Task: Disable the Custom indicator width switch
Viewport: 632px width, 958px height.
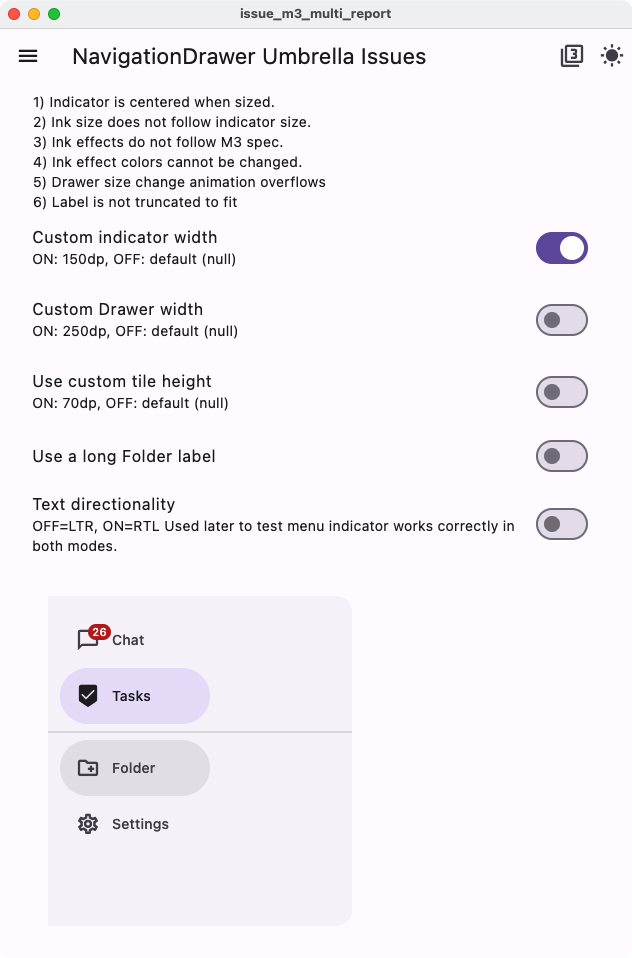Action: (x=561, y=247)
